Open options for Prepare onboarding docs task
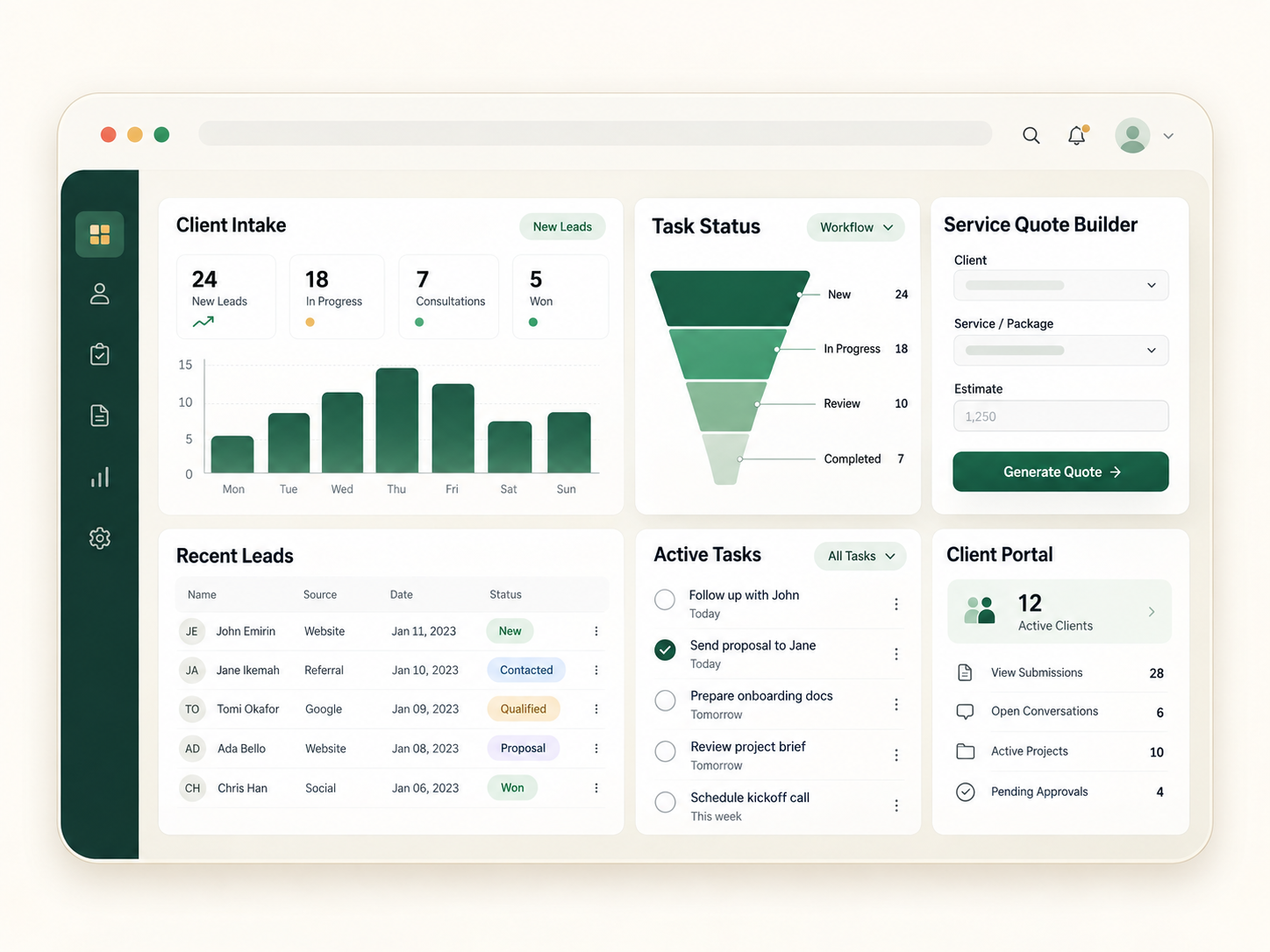Viewport: 1270px width, 952px height. point(896,705)
